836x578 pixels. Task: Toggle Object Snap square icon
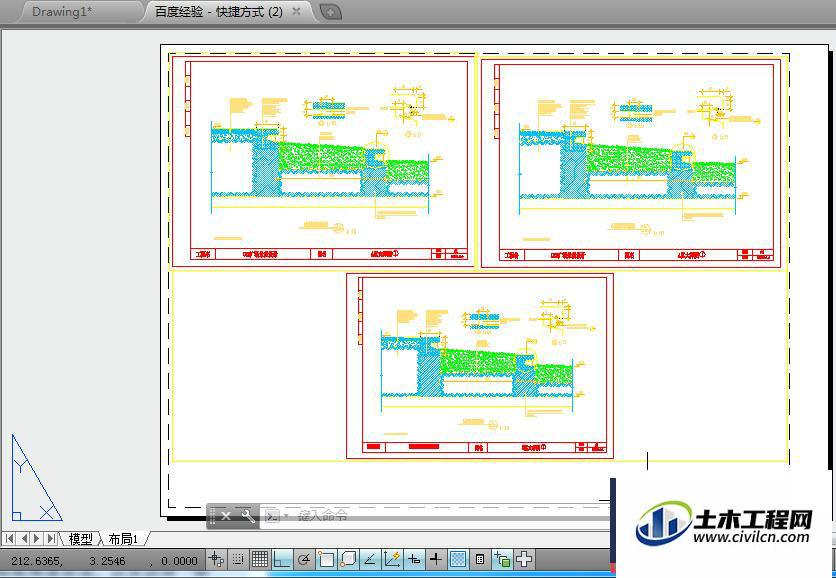pos(326,559)
